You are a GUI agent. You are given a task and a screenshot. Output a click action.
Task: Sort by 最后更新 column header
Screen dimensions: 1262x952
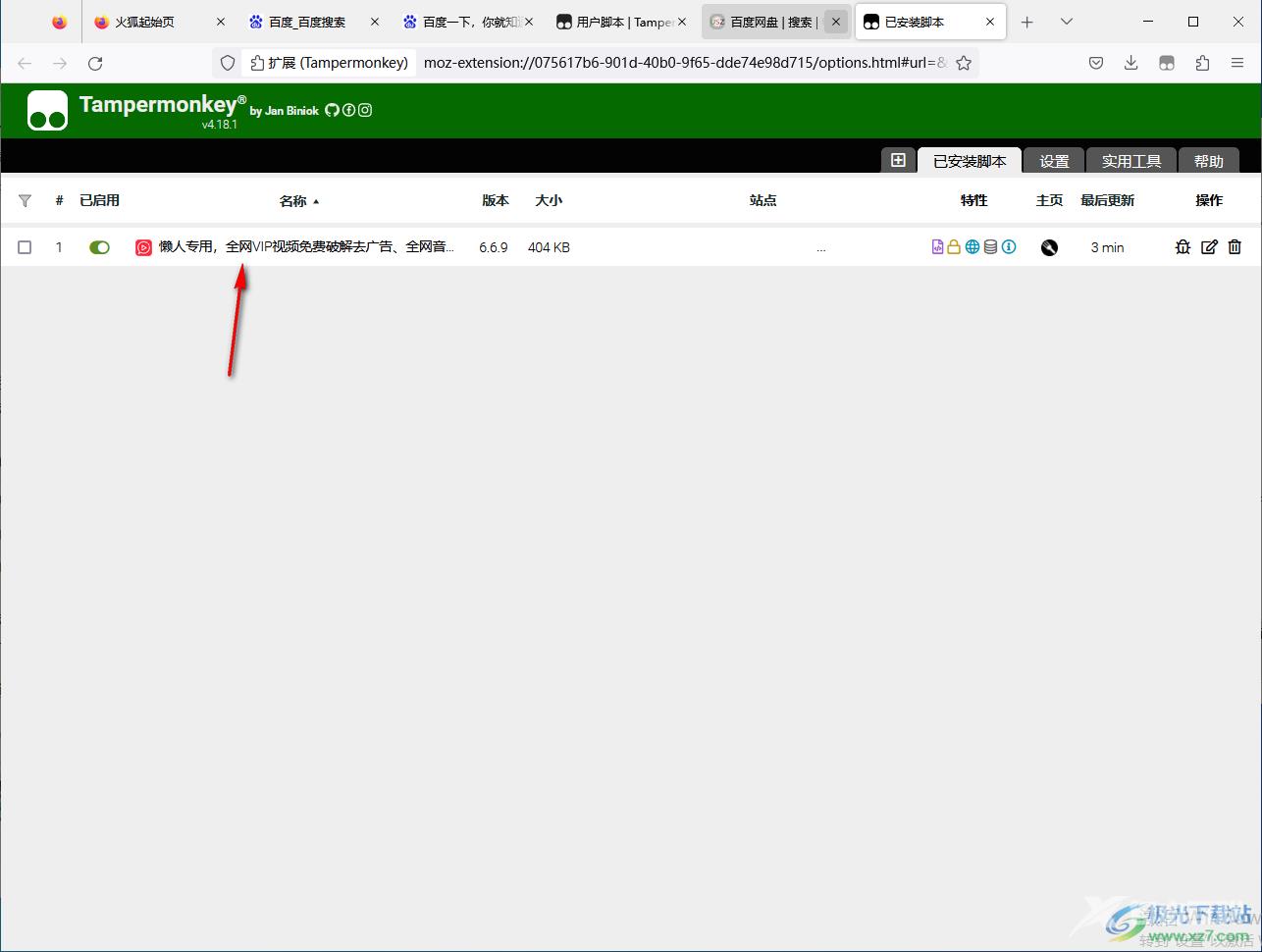pyautogui.click(x=1107, y=200)
